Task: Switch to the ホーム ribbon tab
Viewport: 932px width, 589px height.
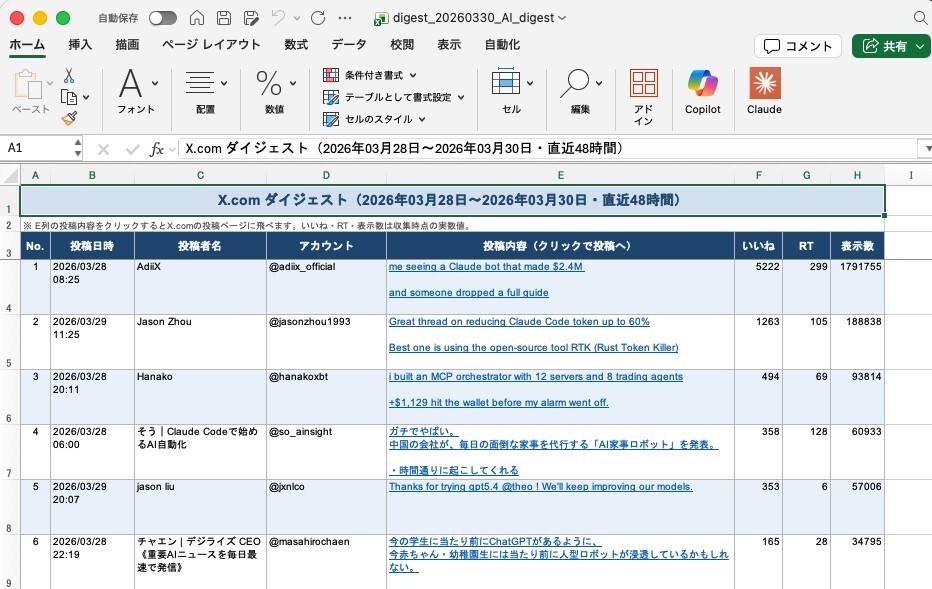Action: point(27,45)
